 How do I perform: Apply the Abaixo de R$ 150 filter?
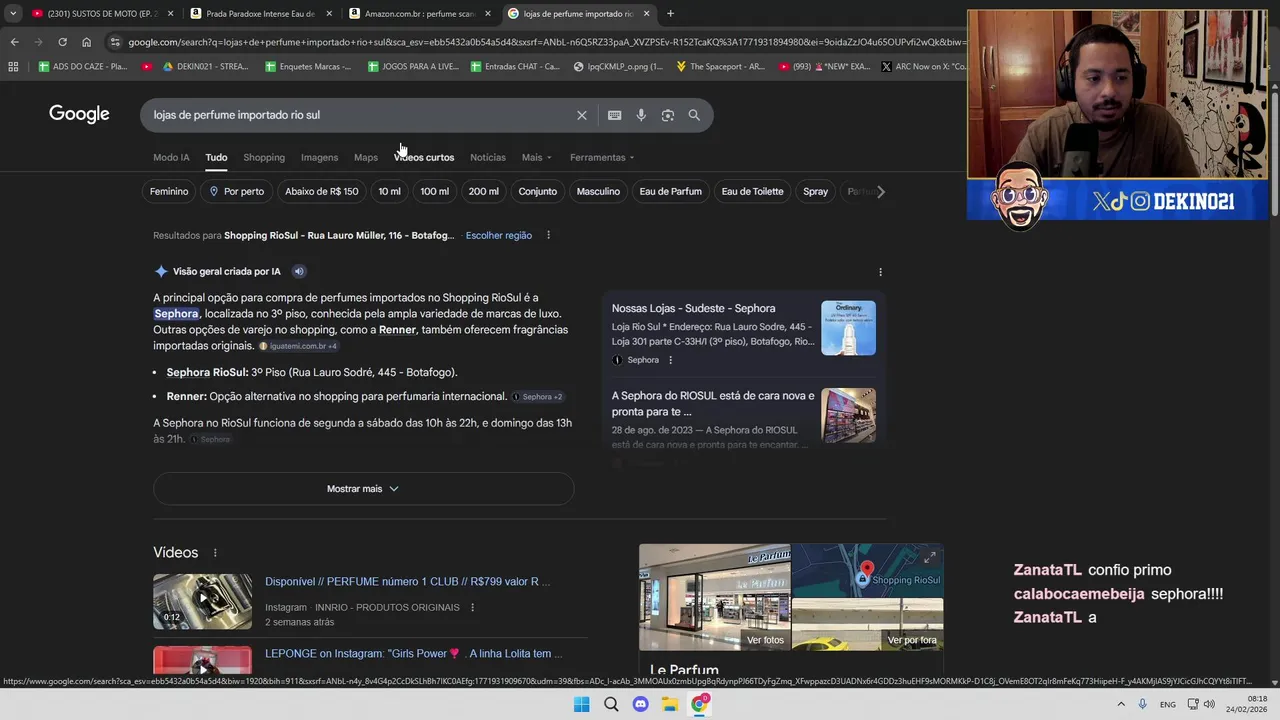(x=321, y=191)
